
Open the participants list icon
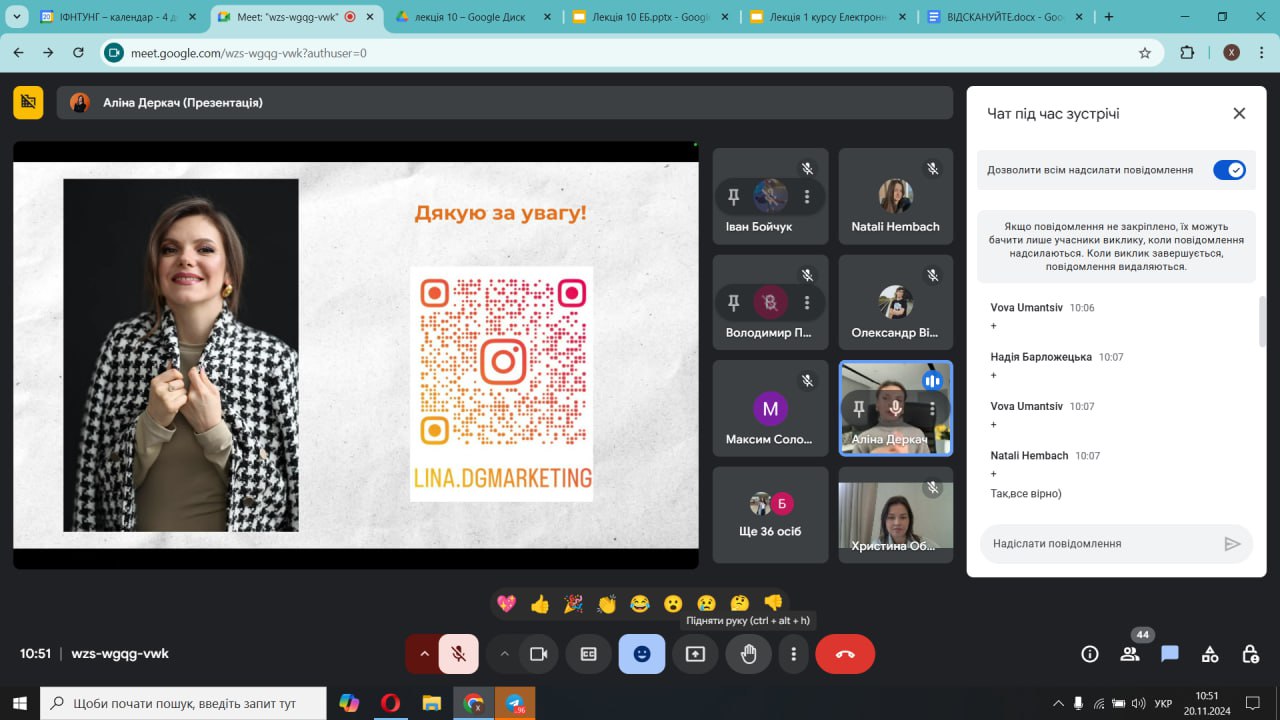[x=1130, y=654]
